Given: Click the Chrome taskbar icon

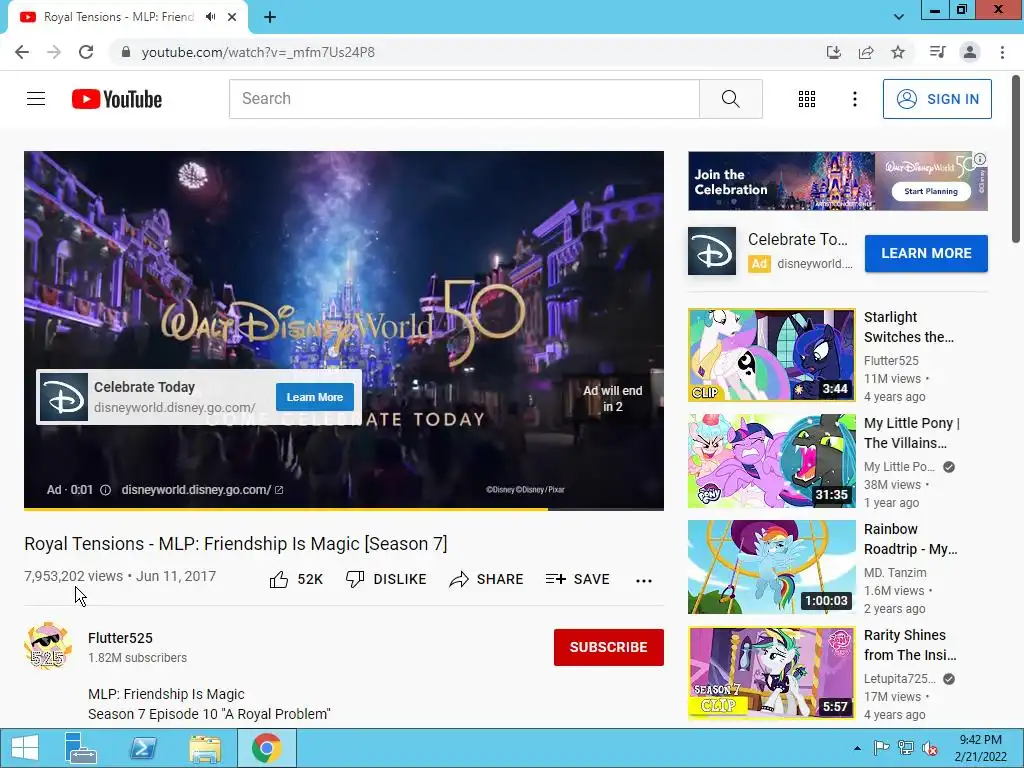Looking at the screenshot, I should click(266, 748).
